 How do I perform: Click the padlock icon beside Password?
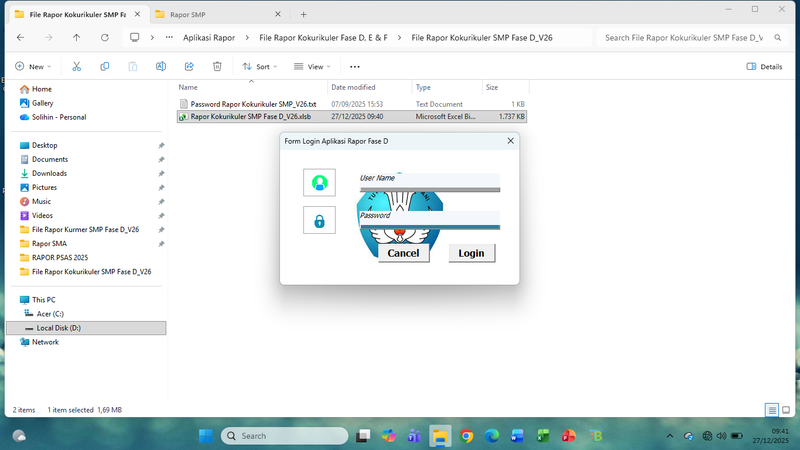coord(319,221)
